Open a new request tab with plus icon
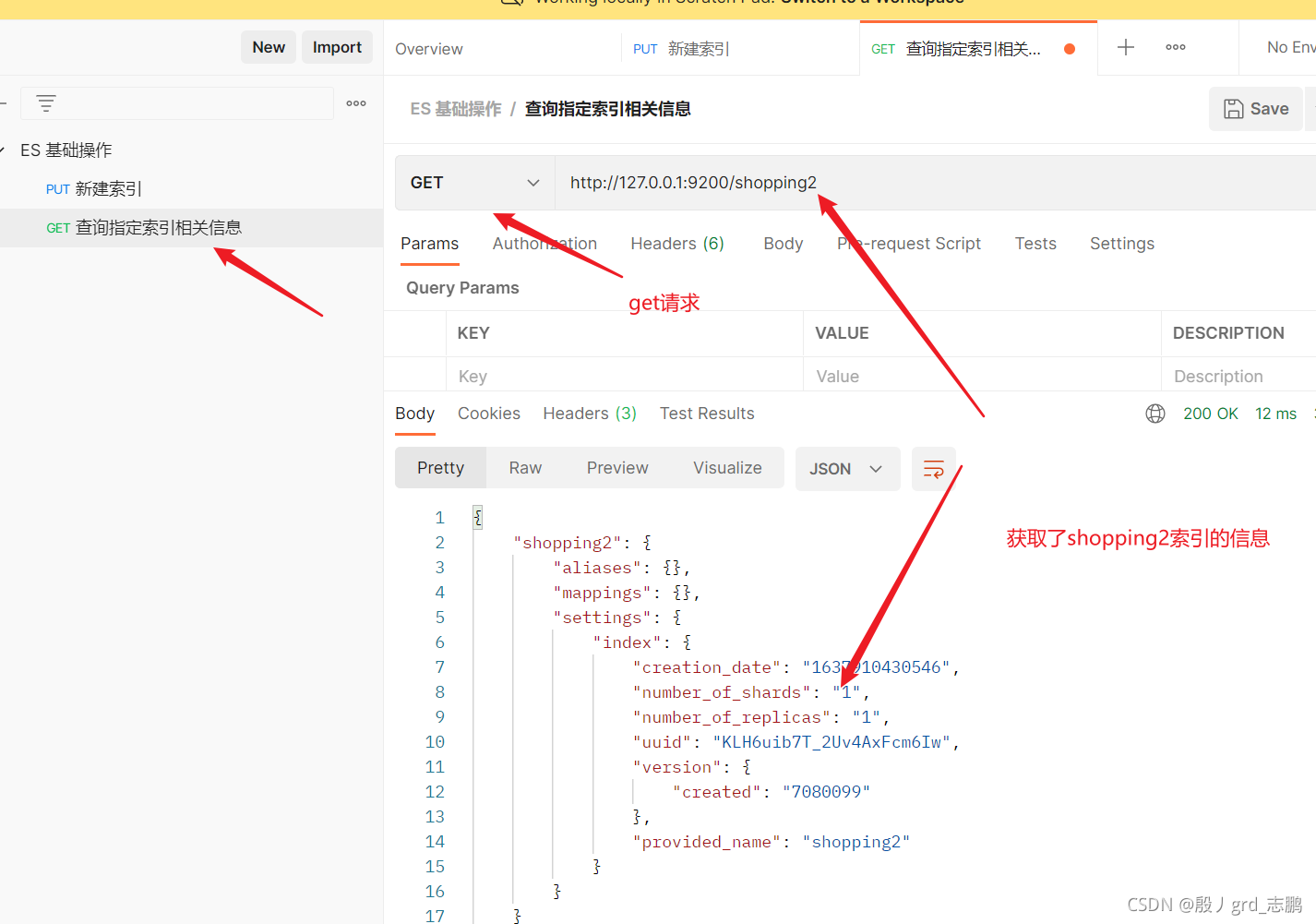1316x924 pixels. point(1126,47)
